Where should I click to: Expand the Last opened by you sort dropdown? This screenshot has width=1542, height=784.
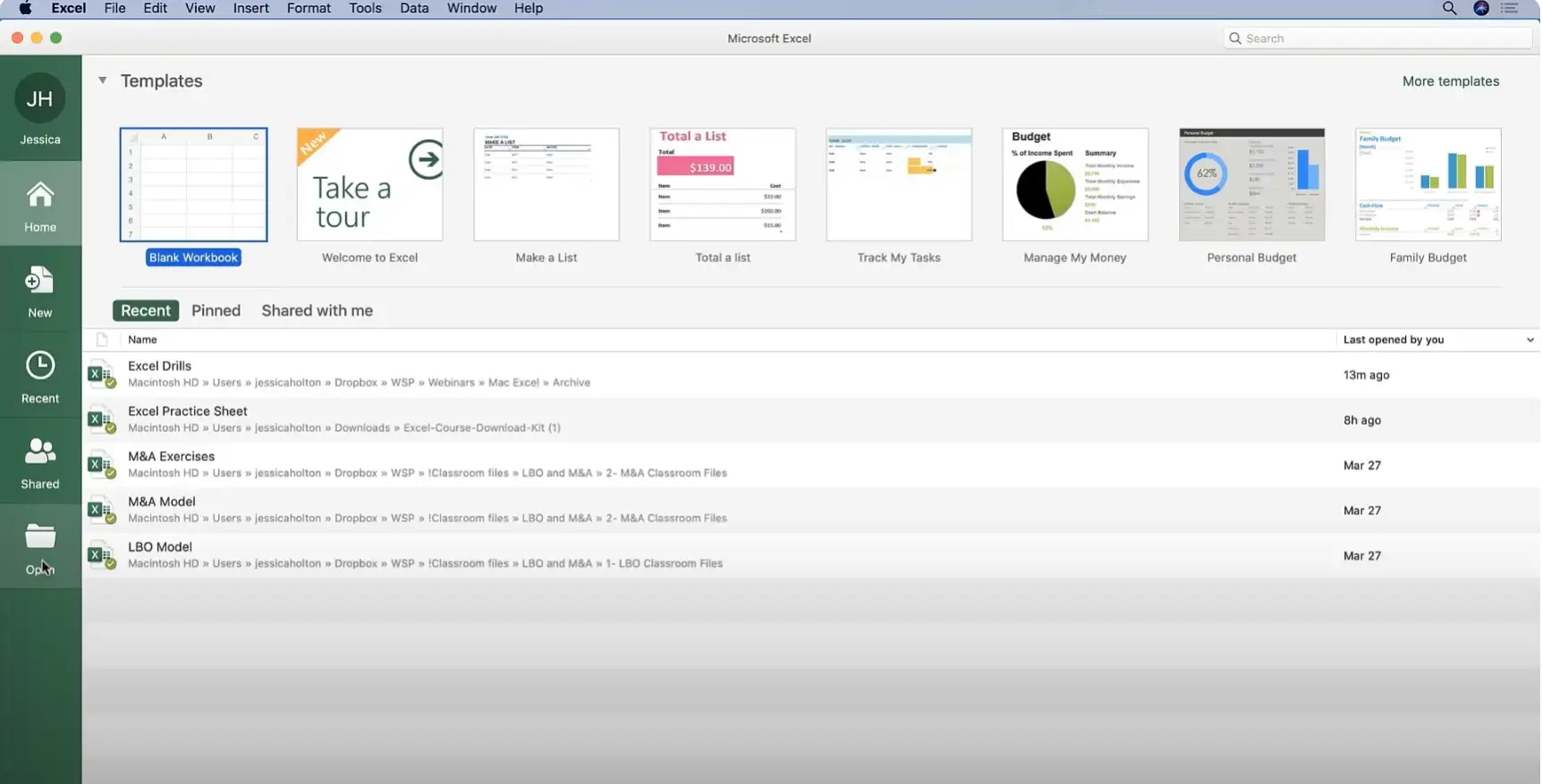[1529, 340]
